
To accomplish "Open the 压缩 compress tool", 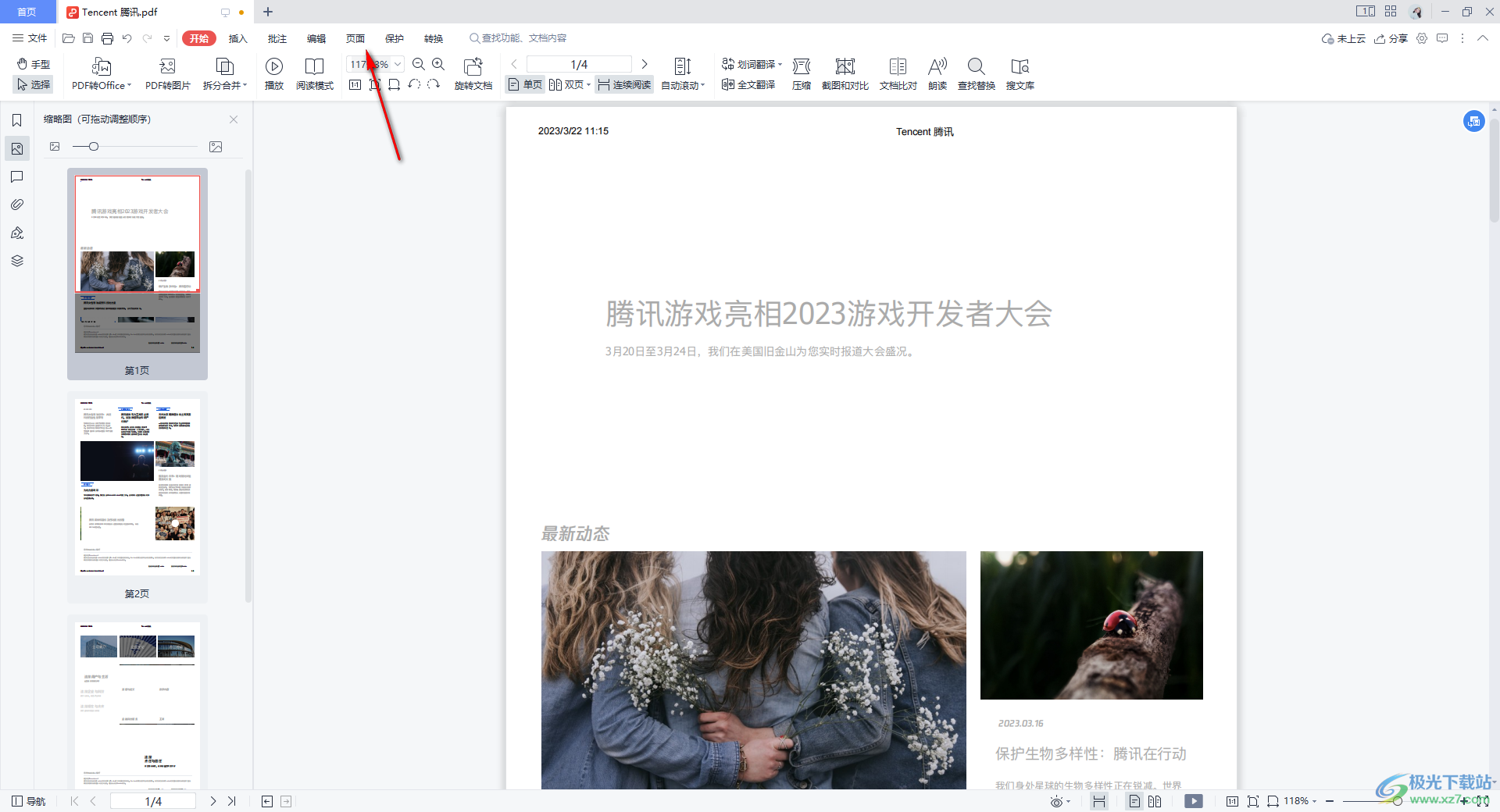I will click(802, 74).
